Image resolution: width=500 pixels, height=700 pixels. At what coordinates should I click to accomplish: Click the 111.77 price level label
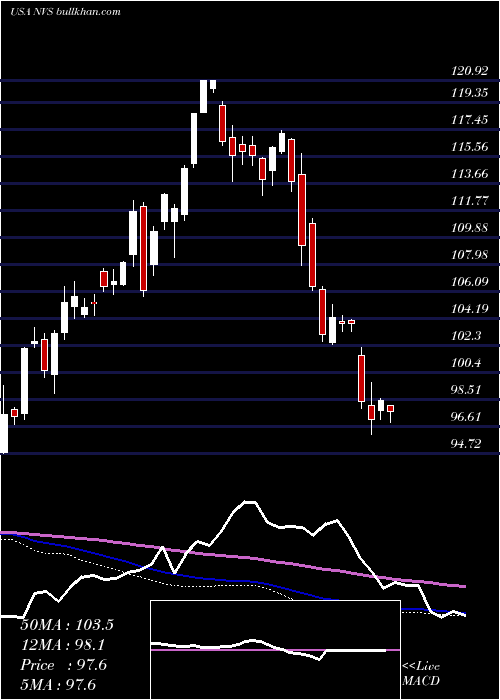[x=469, y=201]
